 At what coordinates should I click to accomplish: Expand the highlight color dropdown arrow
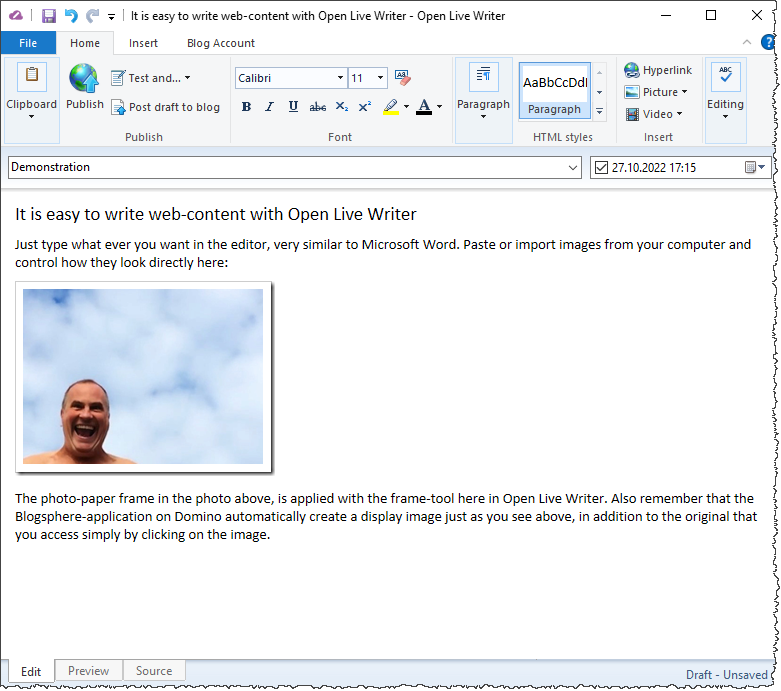coord(406,107)
